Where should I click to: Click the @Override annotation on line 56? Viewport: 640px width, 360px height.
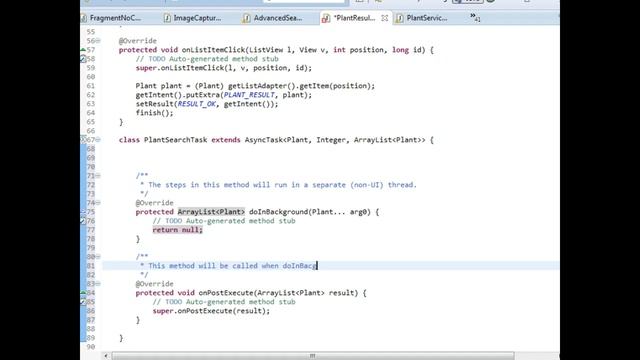tap(138, 41)
